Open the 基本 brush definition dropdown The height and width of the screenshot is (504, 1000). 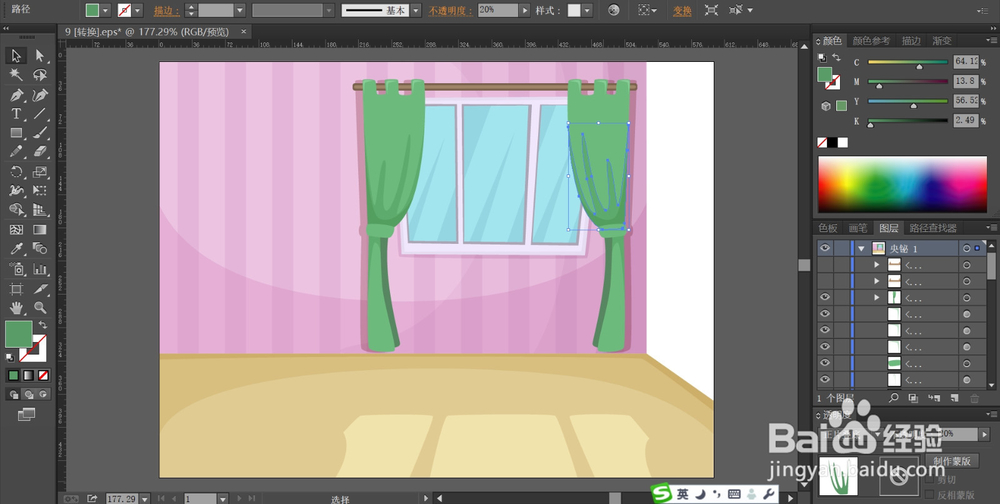(x=416, y=10)
